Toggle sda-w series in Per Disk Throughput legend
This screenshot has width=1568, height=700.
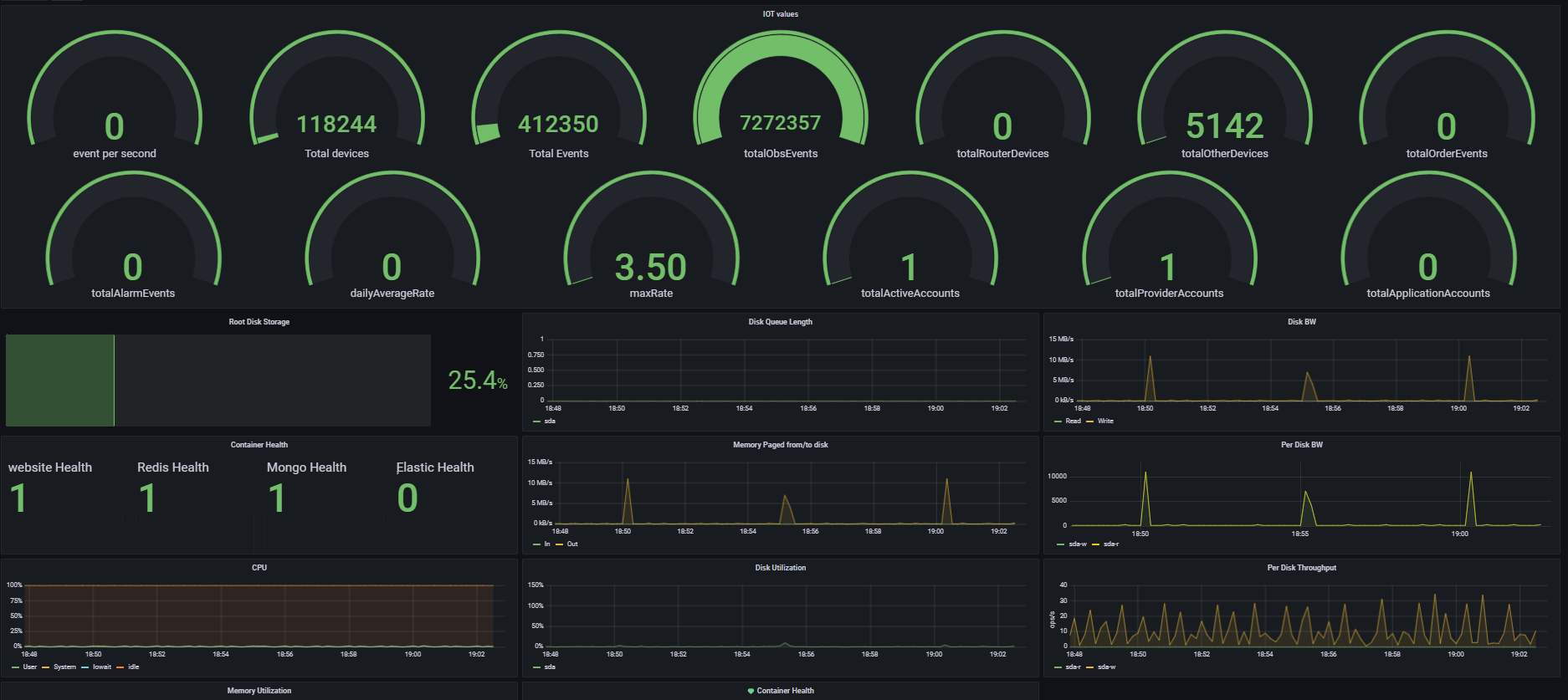coord(1106,667)
